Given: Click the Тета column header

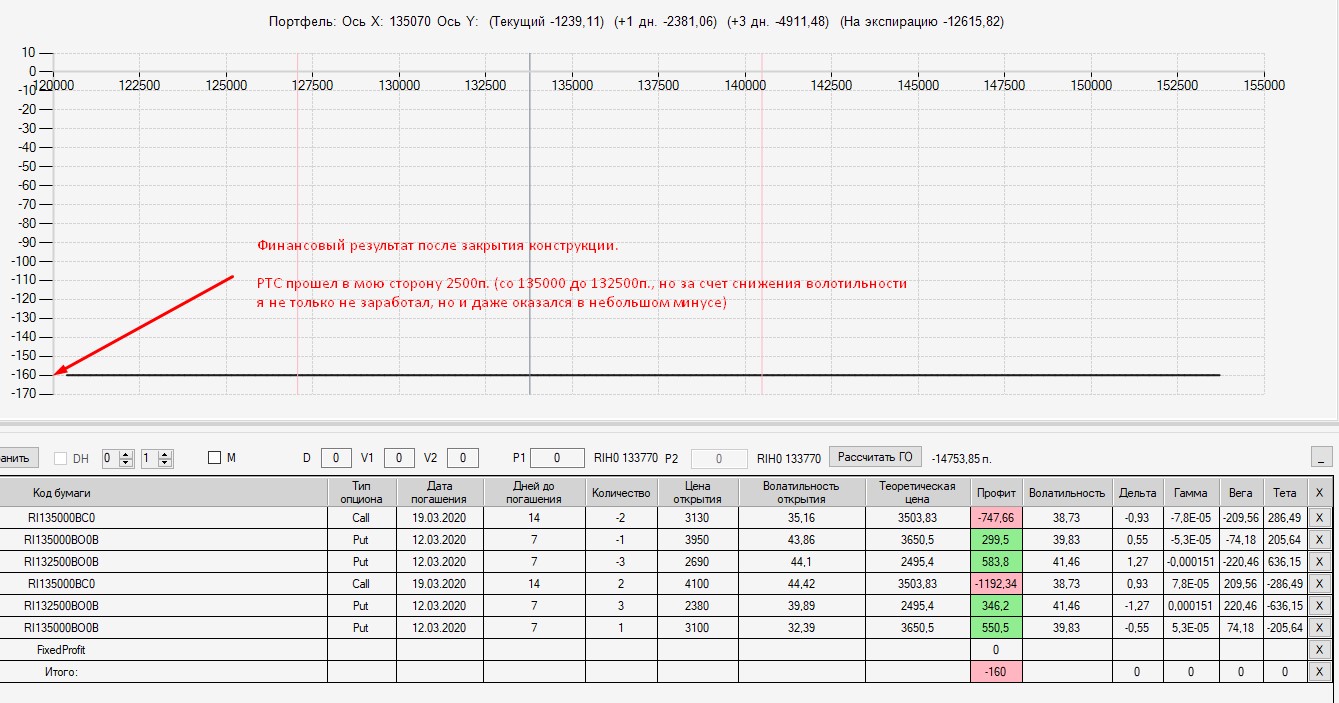Looking at the screenshot, I should [1285, 492].
